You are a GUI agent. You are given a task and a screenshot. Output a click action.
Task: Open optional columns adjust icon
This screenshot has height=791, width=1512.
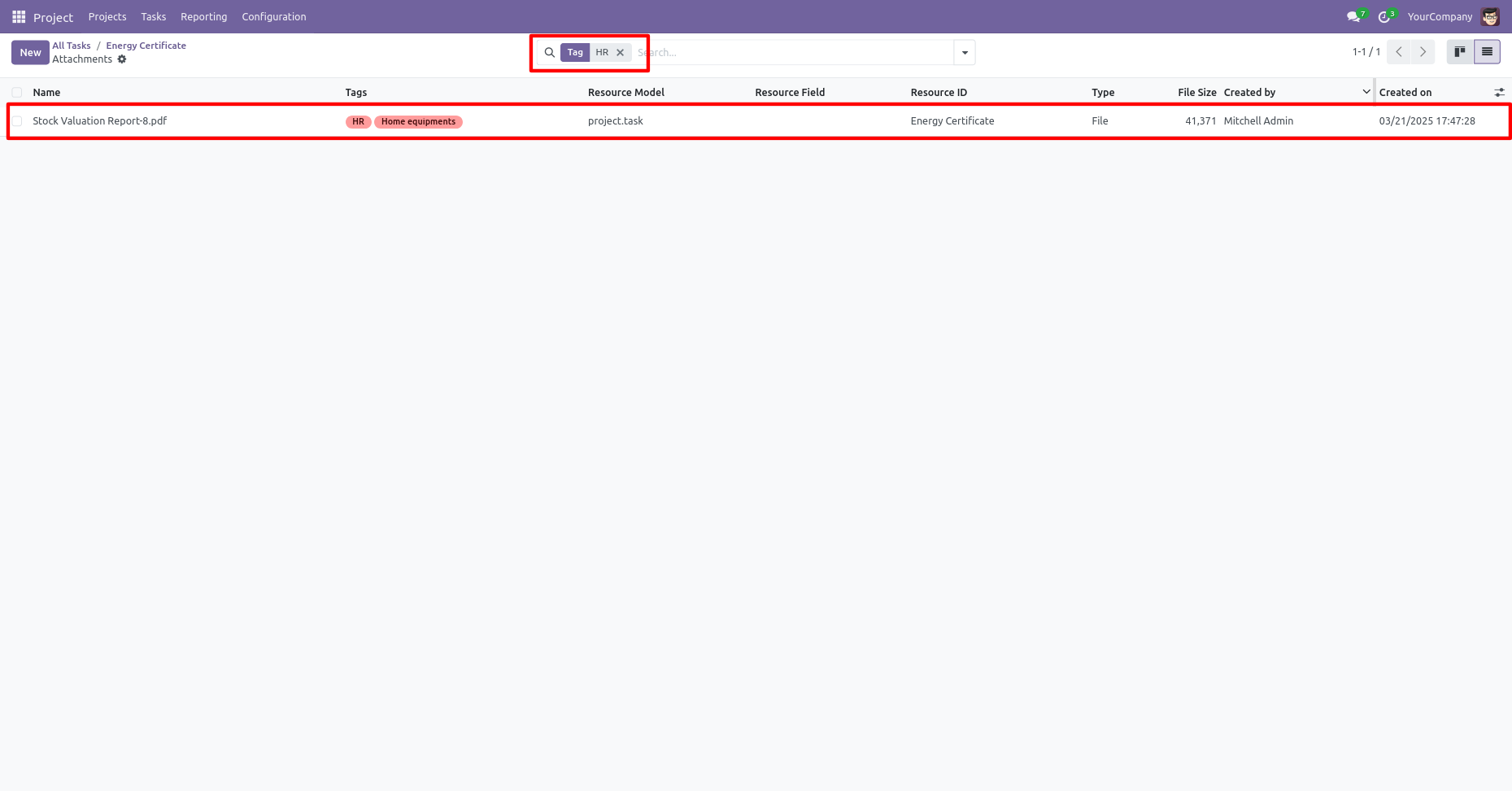pos(1499,93)
